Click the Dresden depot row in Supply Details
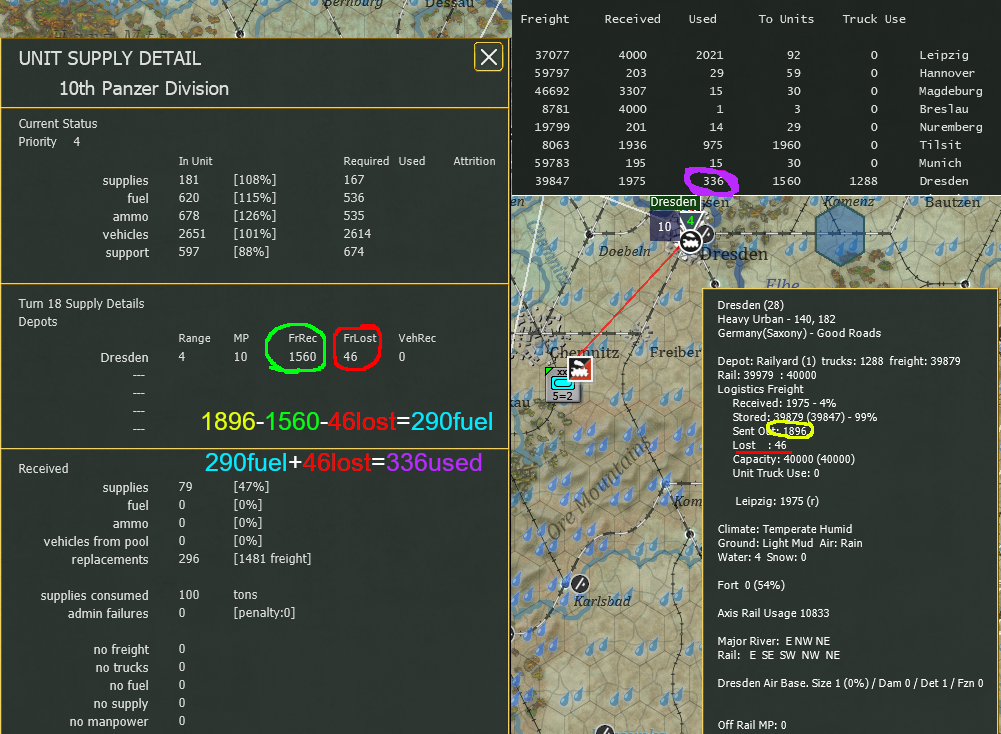 pyautogui.click(x=253, y=357)
